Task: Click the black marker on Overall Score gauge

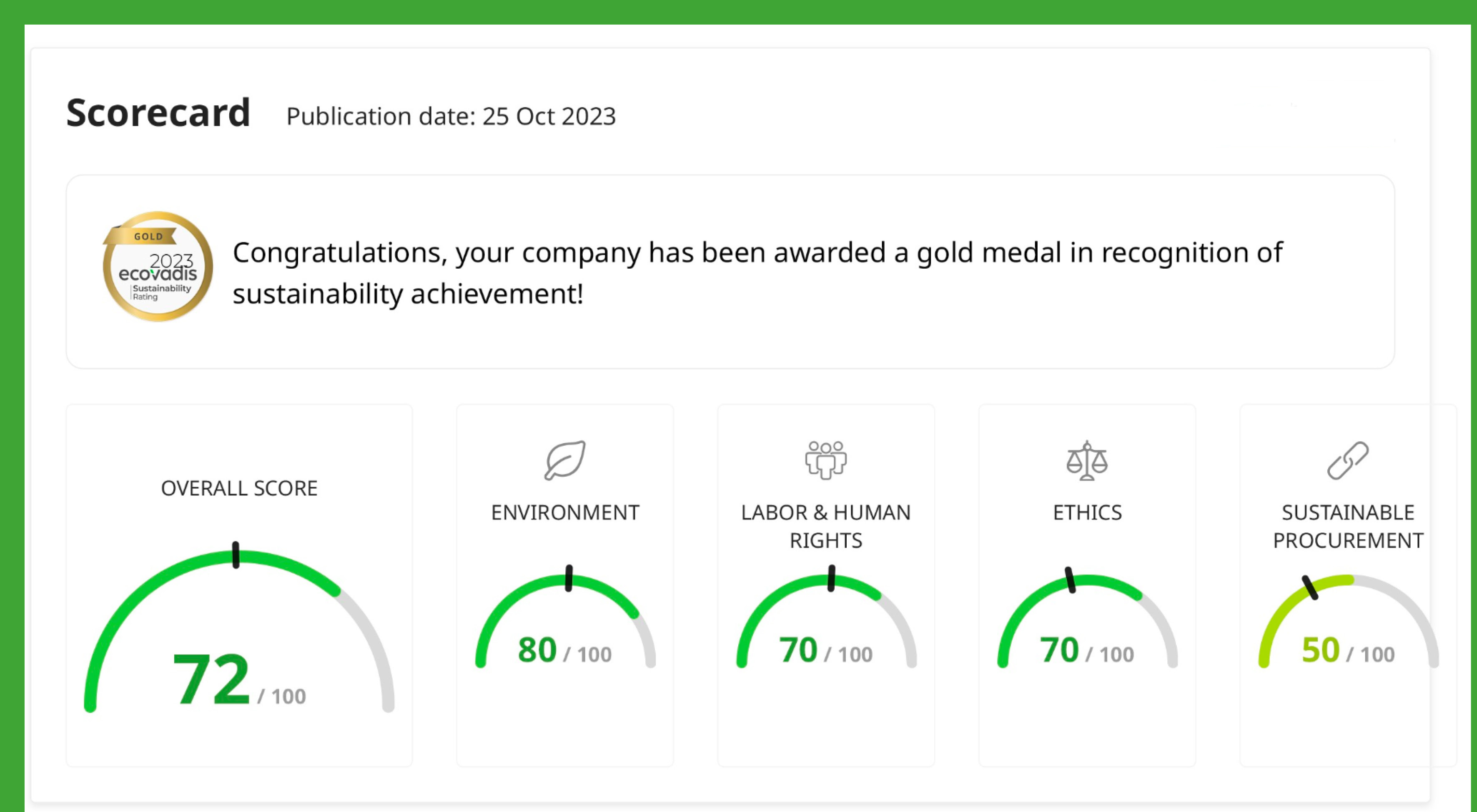Action: 236,555
